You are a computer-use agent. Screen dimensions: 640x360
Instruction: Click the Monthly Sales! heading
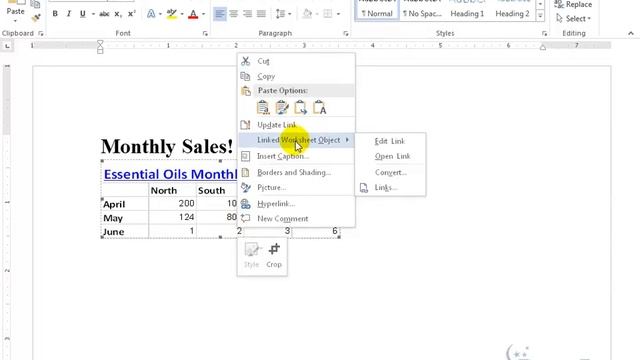pos(167,147)
